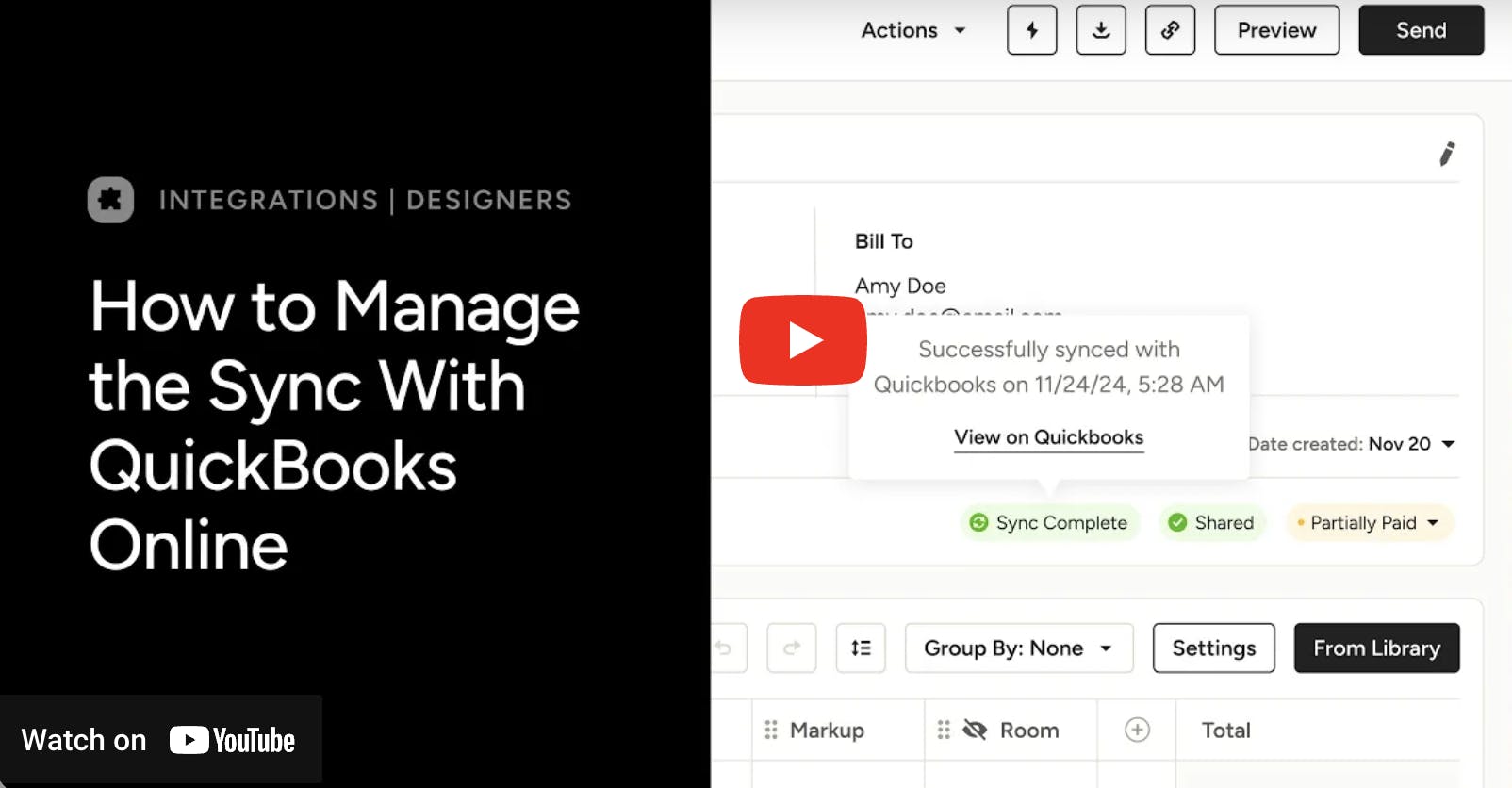The image size is (1512, 788).
Task: Copy link with the chain icon
Action: tap(1170, 30)
